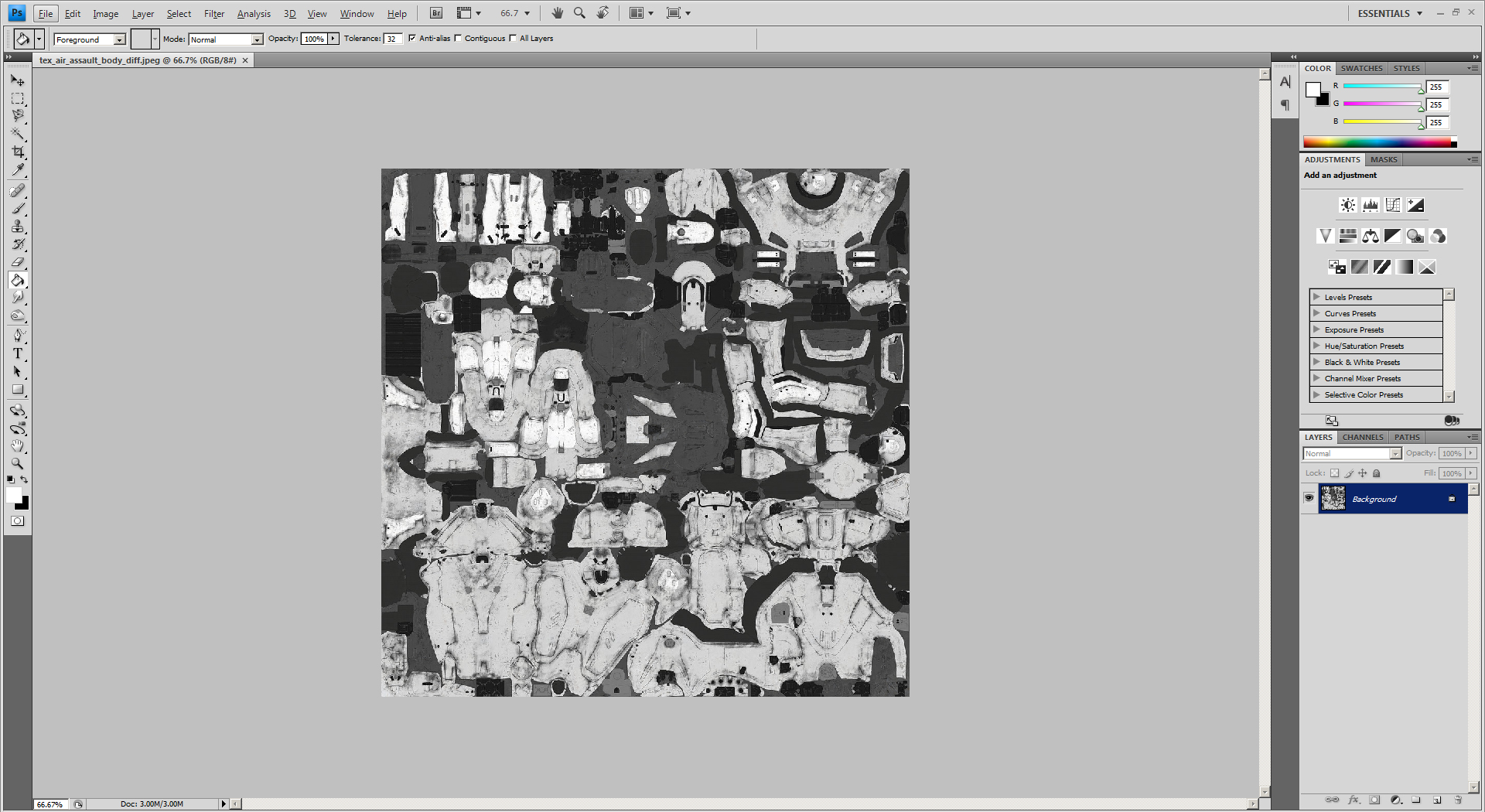Select the Brush tool
The height and width of the screenshot is (812, 1485).
17,208
